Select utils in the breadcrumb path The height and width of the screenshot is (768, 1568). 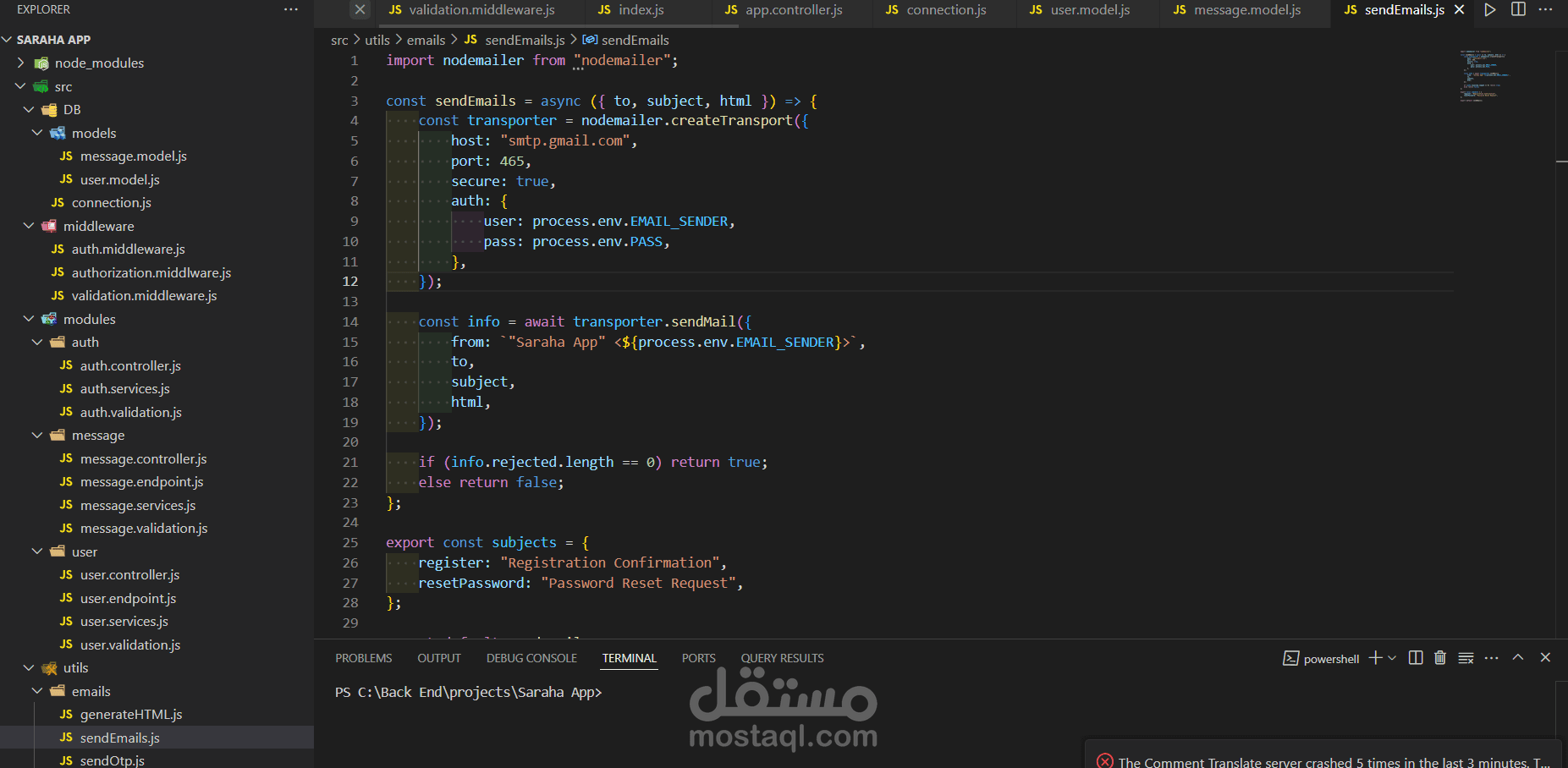pyautogui.click(x=377, y=40)
